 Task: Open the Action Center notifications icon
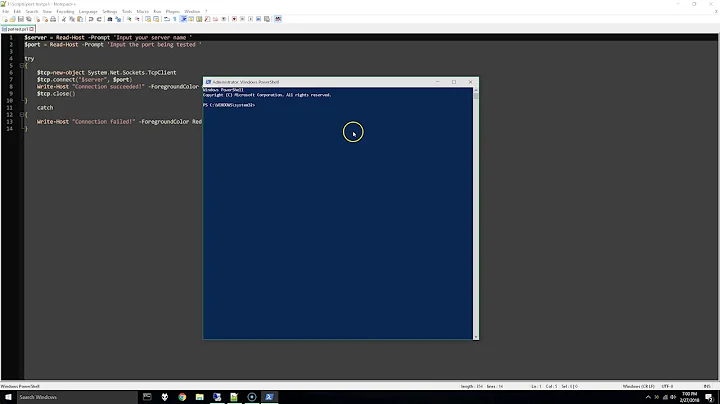[x=709, y=398]
